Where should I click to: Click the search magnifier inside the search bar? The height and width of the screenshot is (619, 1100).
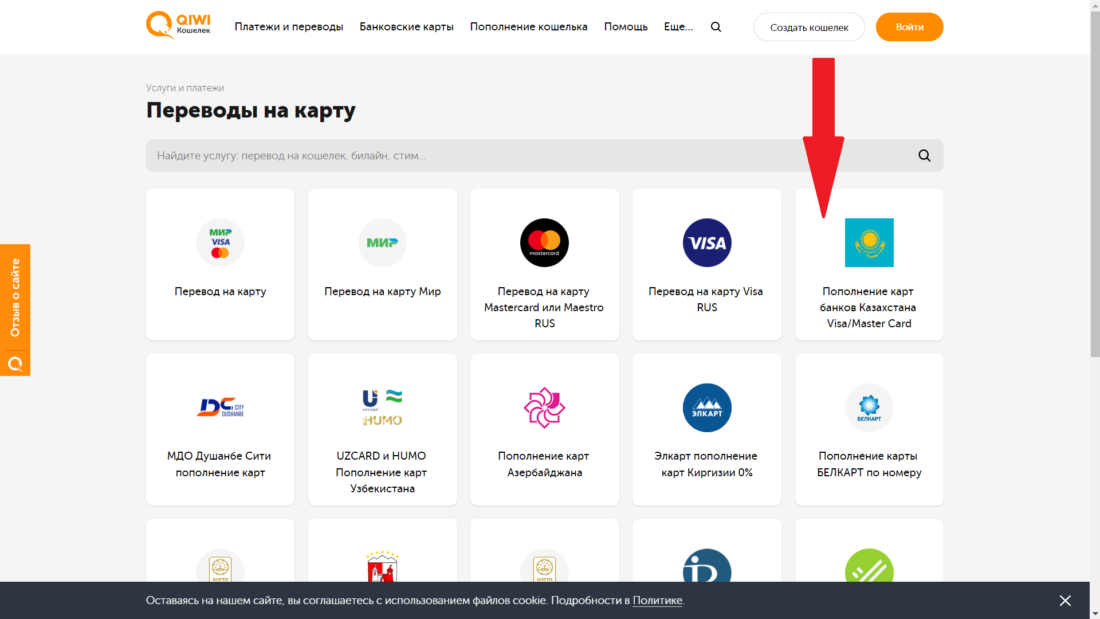pos(921,155)
